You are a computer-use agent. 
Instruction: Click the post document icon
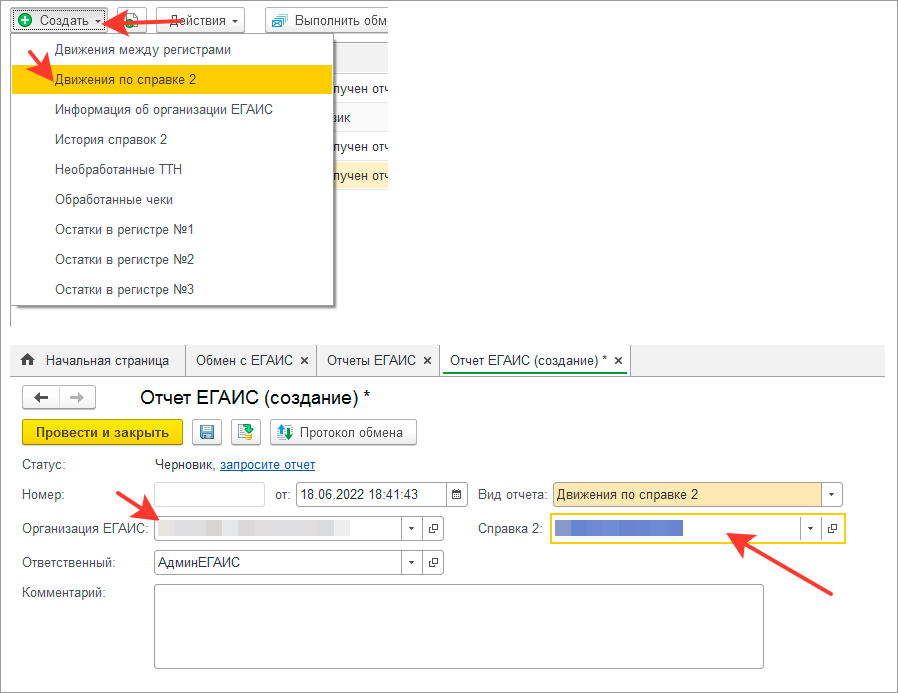pos(246,432)
